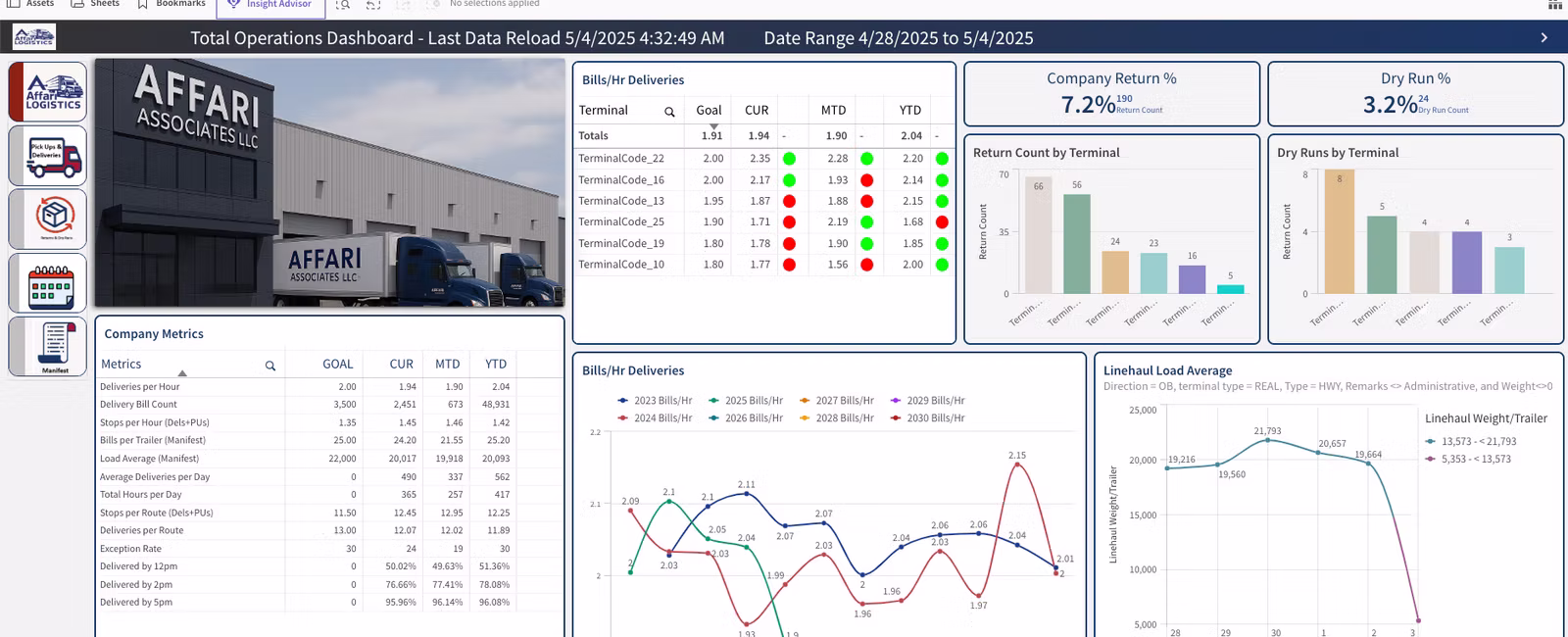Search within the Terminal column
The width and height of the screenshot is (1568, 637).
pyautogui.click(x=669, y=112)
